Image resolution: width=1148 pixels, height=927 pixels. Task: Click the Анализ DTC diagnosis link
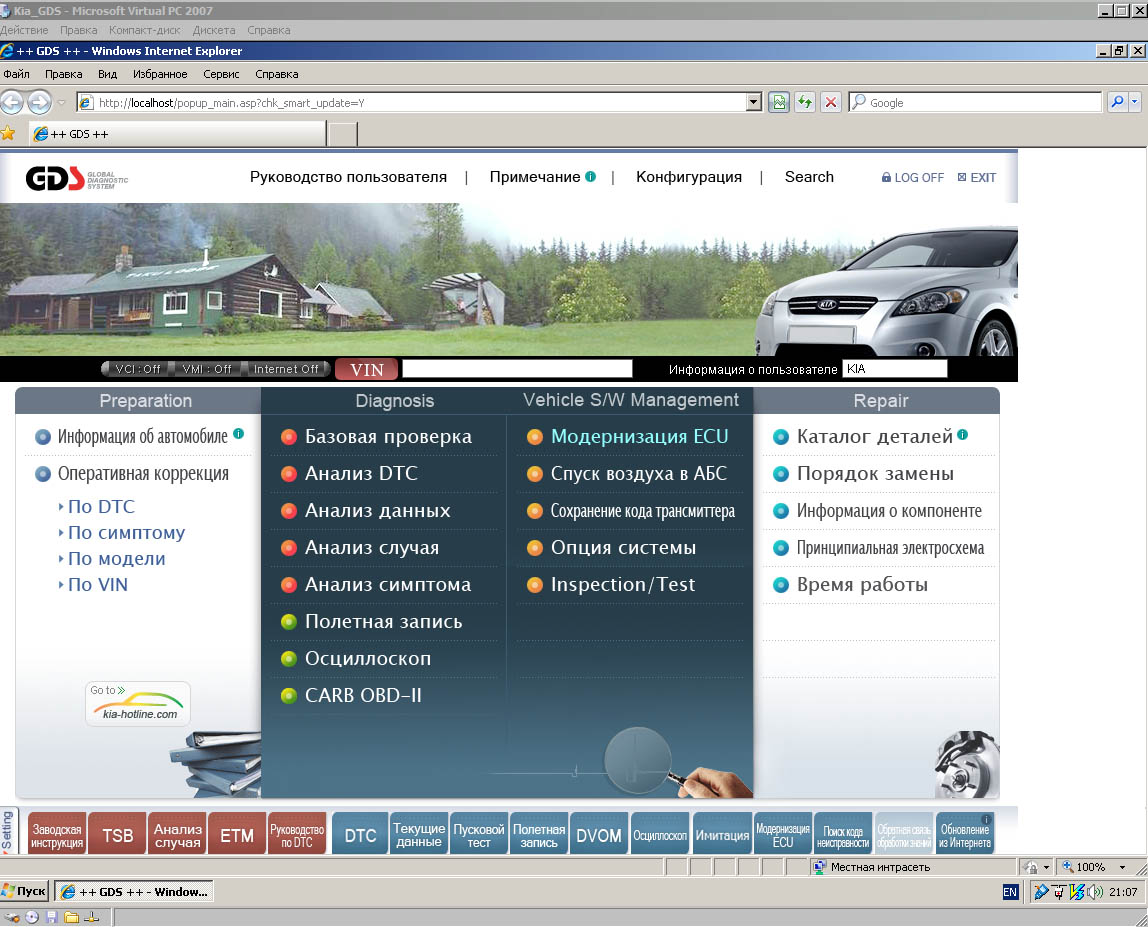[x=361, y=474]
